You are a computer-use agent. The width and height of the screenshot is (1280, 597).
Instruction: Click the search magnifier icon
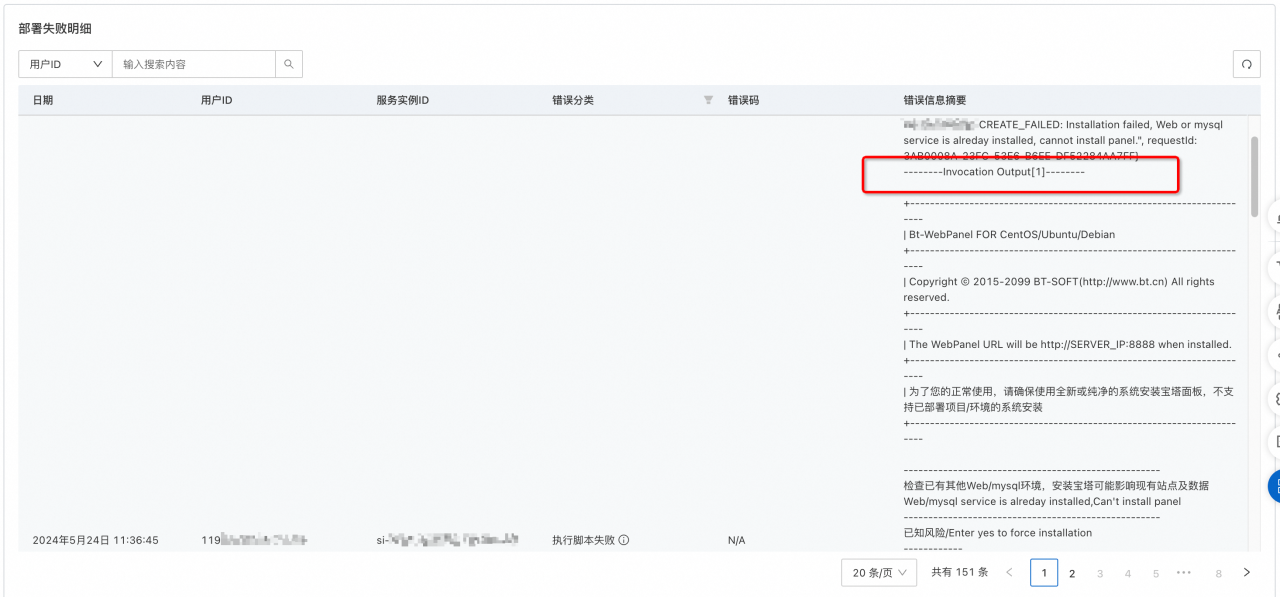(289, 64)
